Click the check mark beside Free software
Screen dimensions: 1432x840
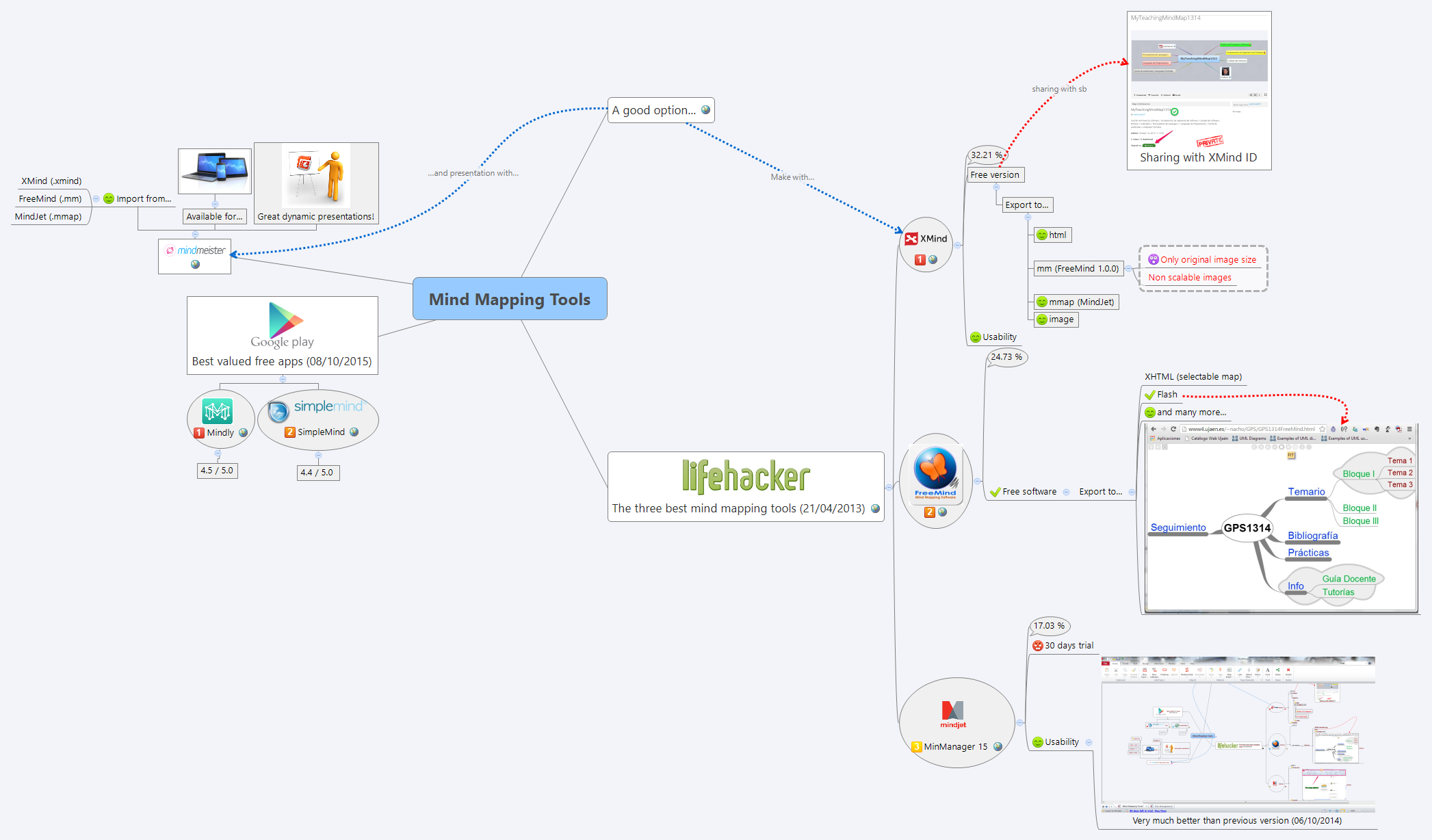pyautogui.click(x=996, y=491)
